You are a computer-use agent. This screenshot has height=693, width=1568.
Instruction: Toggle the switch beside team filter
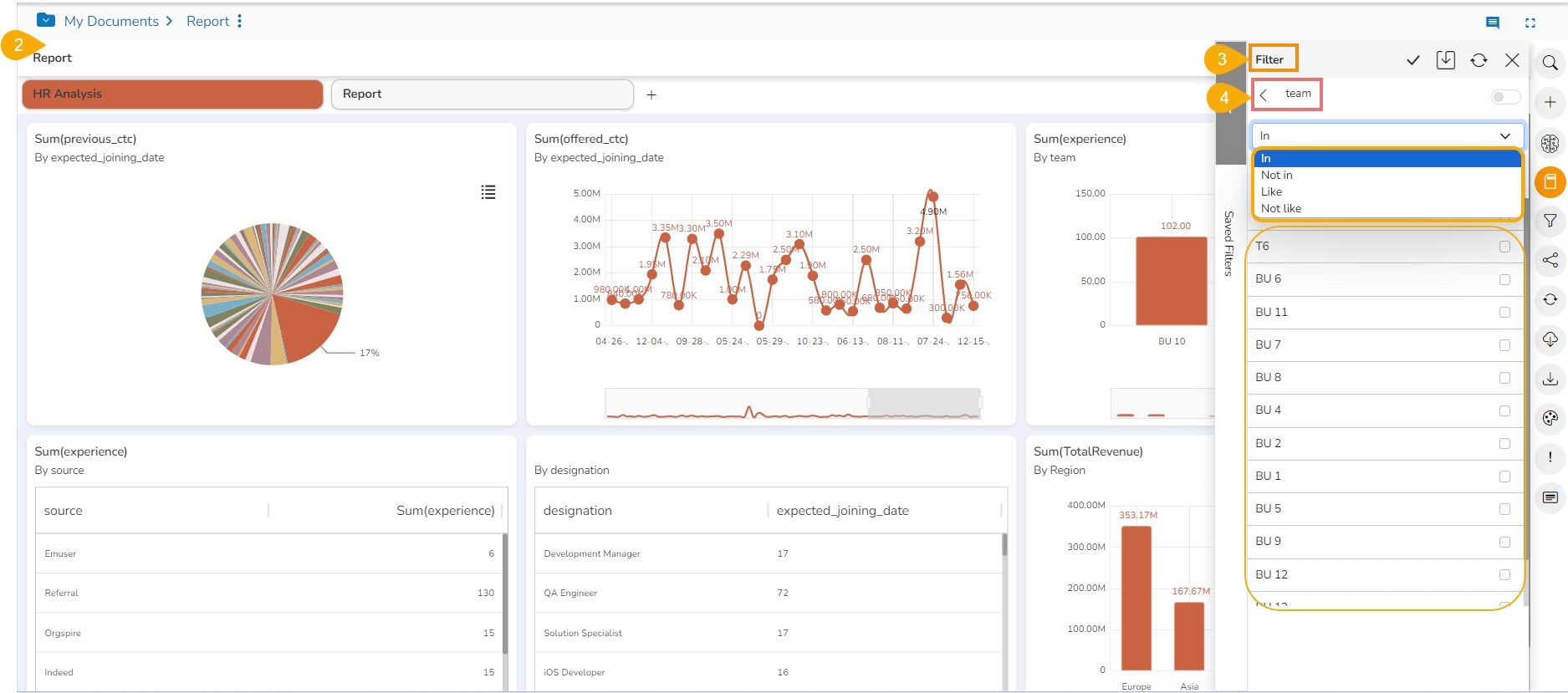[x=1505, y=97]
